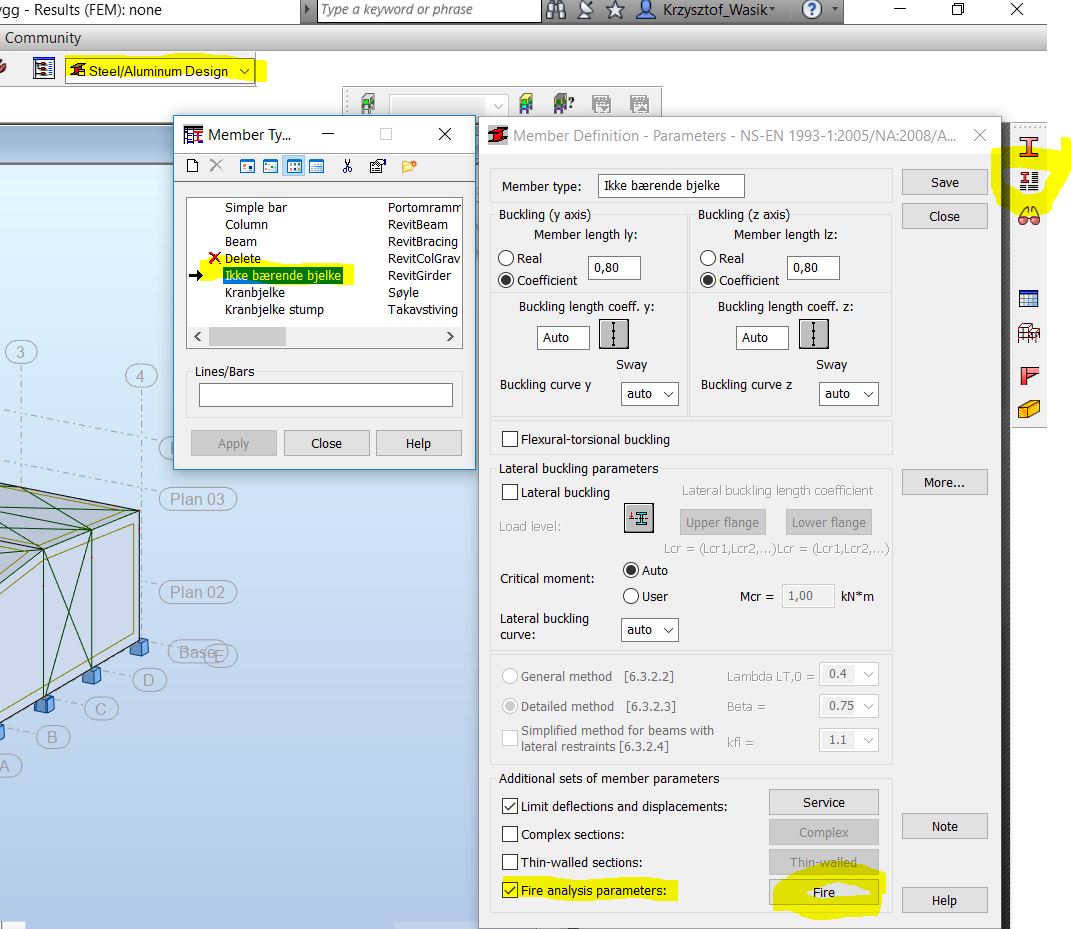Open the Steel/Aluminum Design module selector
The height and width of the screenshot is (929, 1071).
click(x=160, y=71)
